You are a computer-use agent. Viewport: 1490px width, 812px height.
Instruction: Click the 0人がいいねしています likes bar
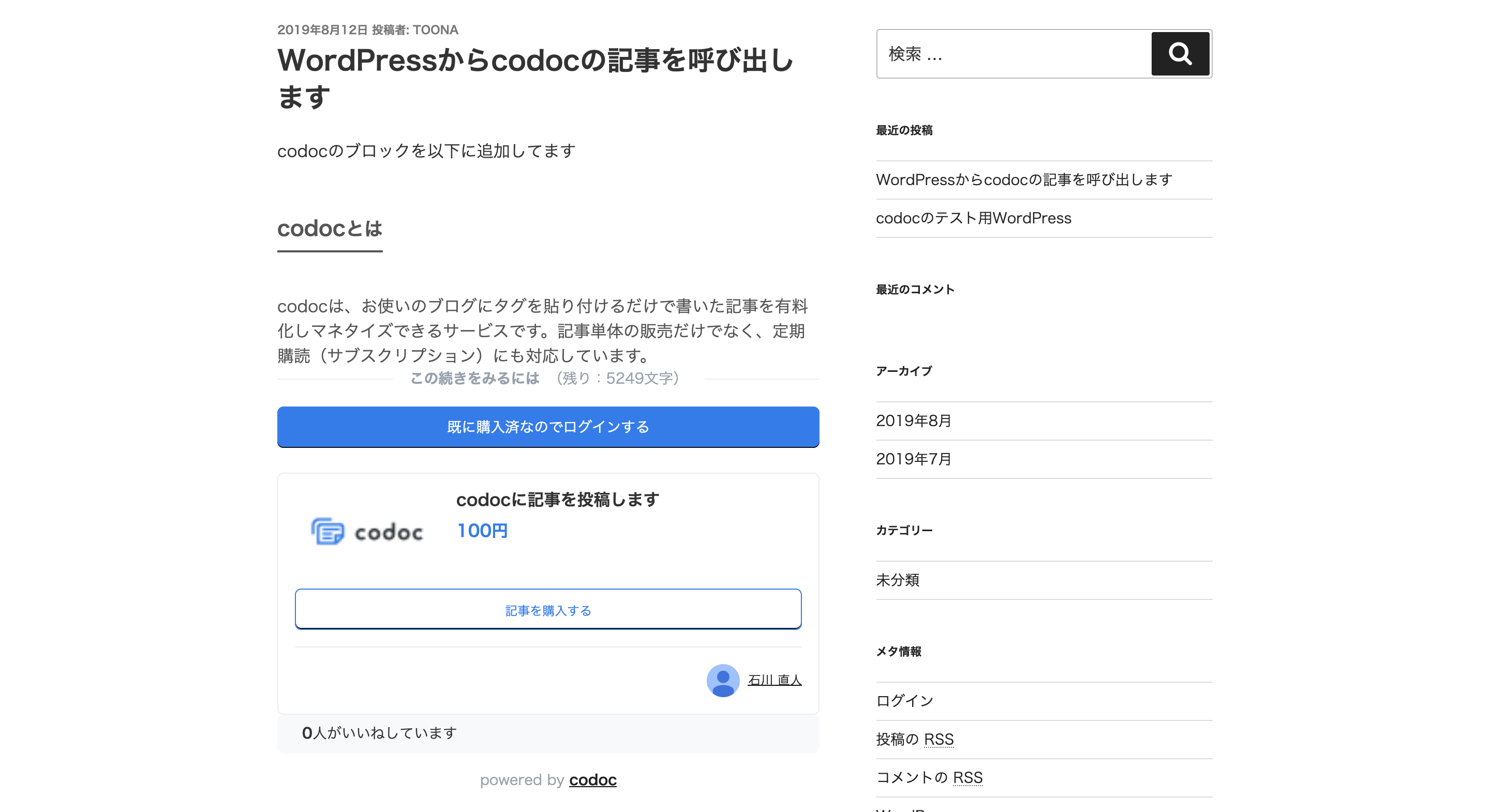point(379,733)
